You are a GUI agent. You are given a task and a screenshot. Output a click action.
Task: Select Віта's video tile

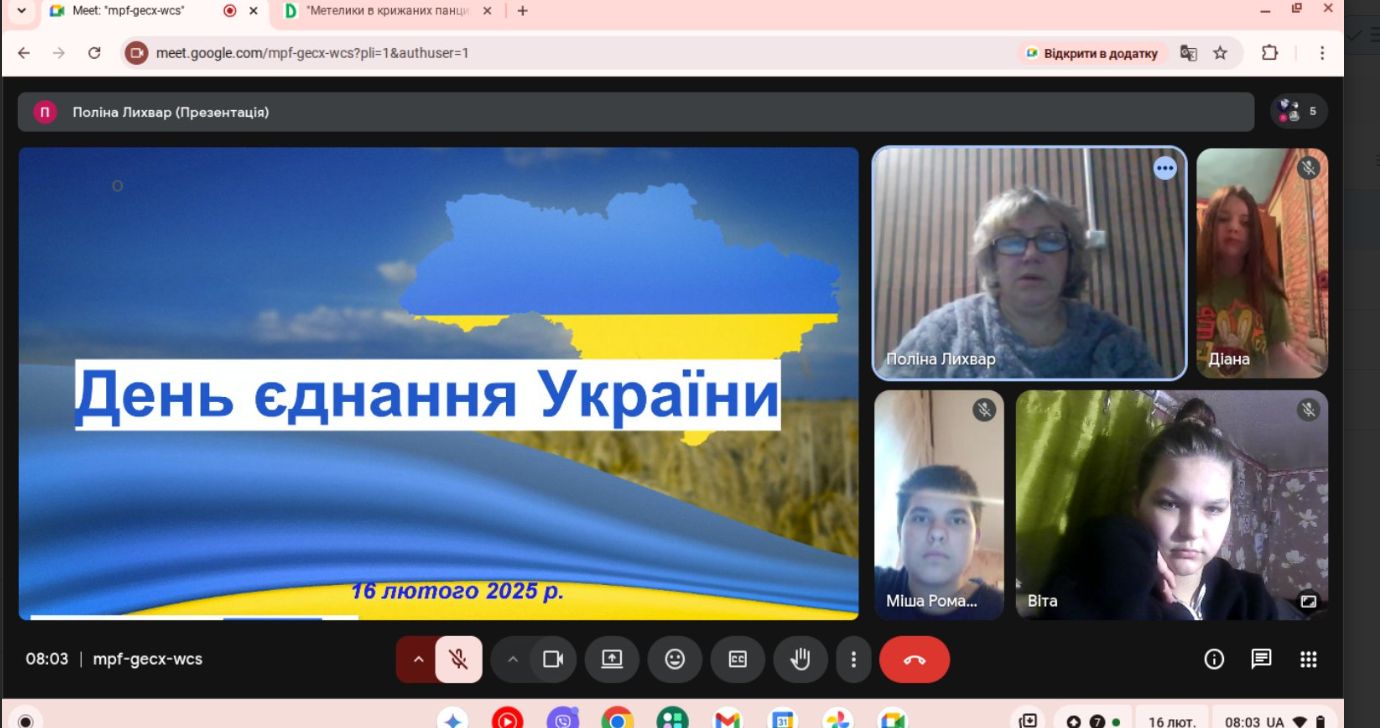click(1171, 504)
